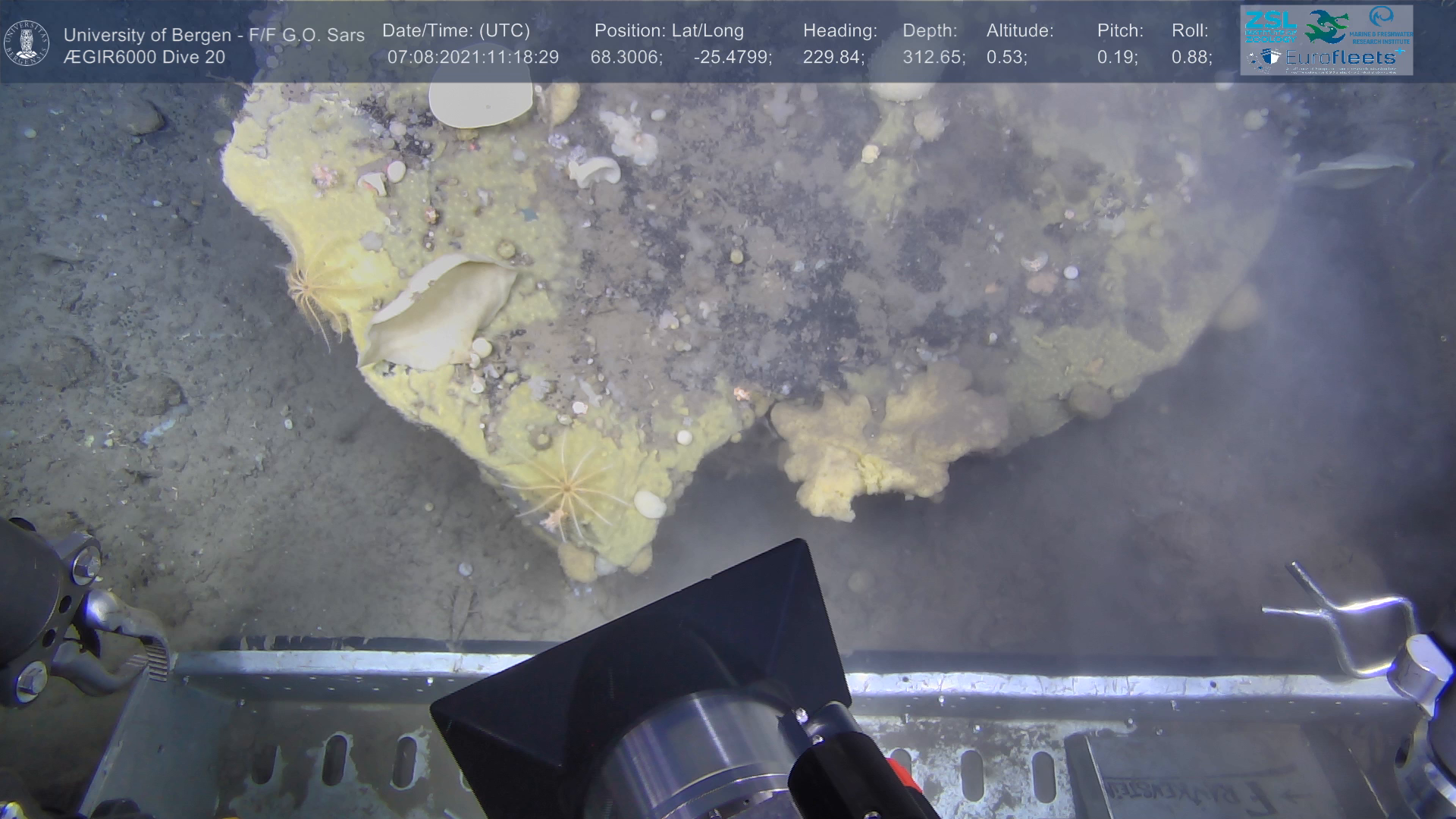Click the Depth label
This screenshot has width=1456, height=819.
tap(930, 31)
